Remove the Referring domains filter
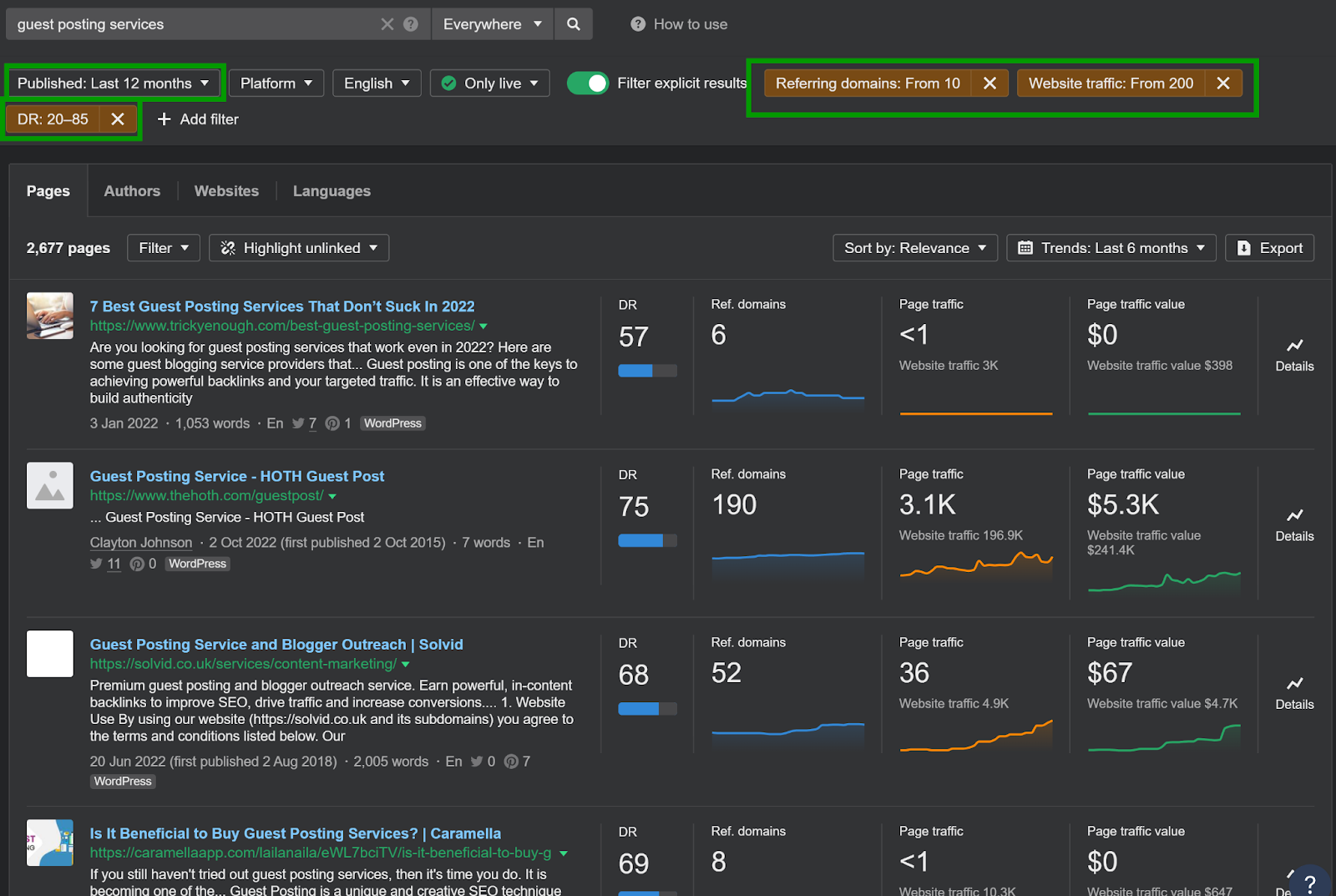The image size is (1336, 896). [x=989, y=84]
